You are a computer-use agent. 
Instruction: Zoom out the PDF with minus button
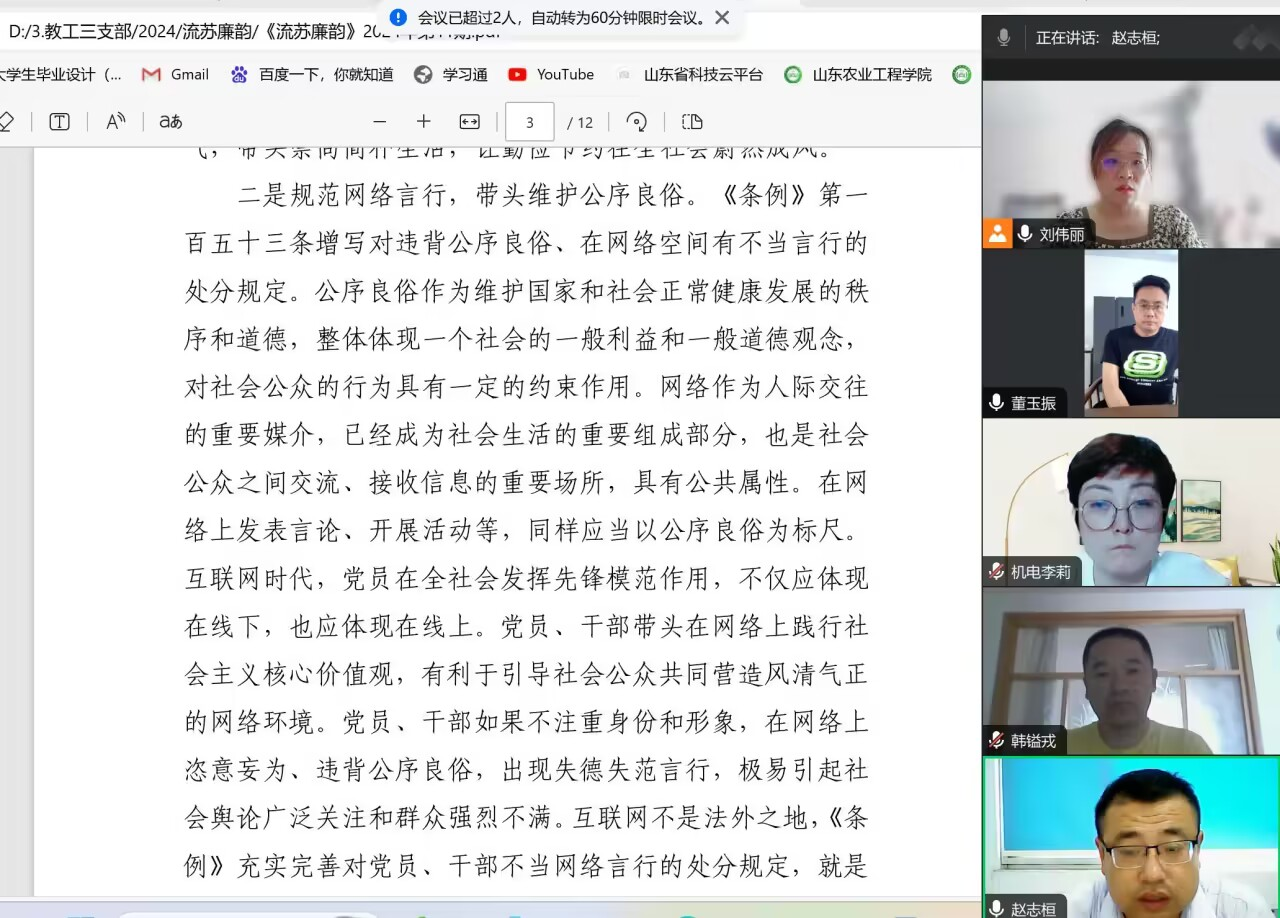pyautogui.click(x=379, y=122)
